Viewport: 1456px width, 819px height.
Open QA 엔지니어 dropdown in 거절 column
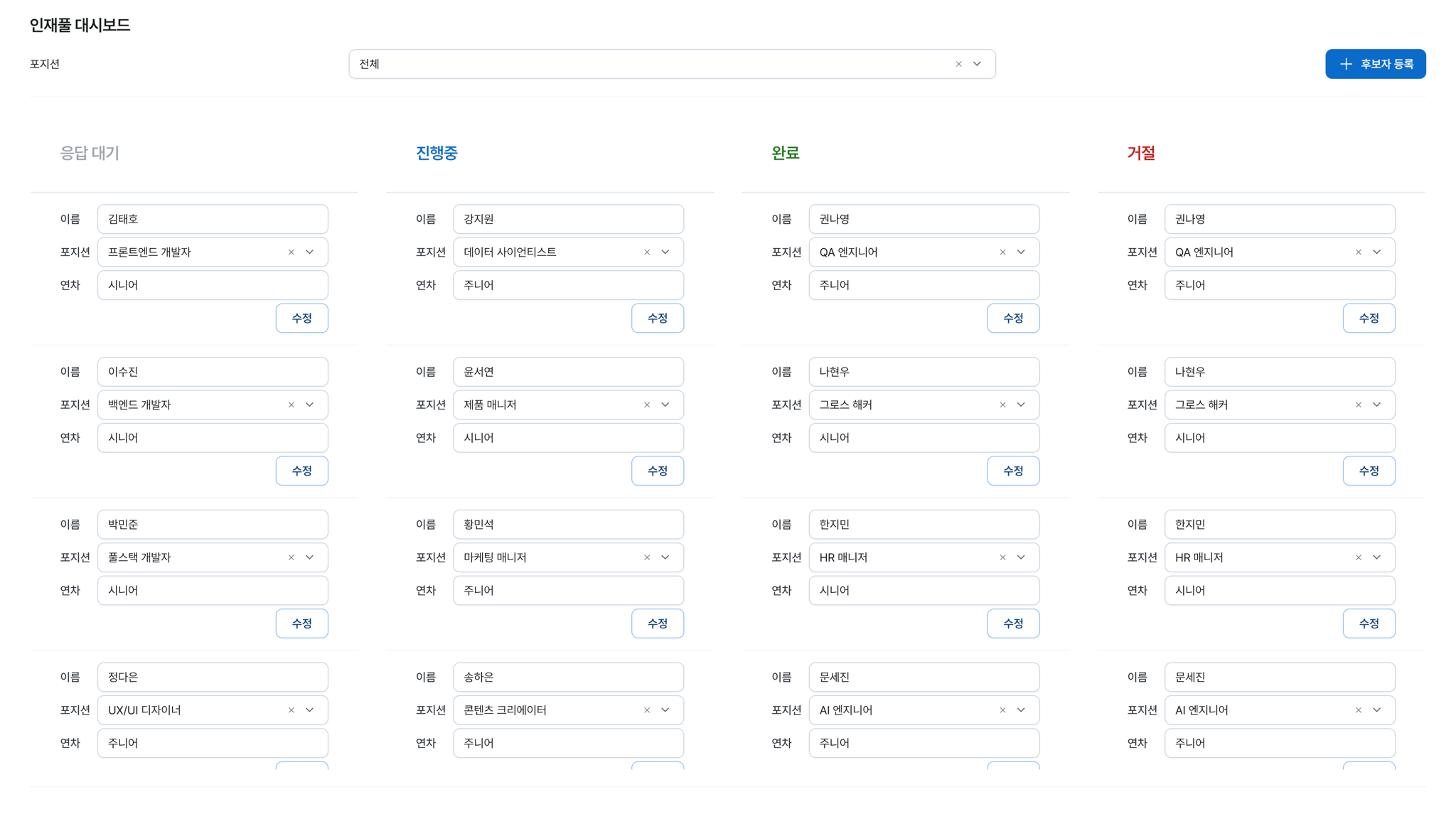[x=1377, y=252]
